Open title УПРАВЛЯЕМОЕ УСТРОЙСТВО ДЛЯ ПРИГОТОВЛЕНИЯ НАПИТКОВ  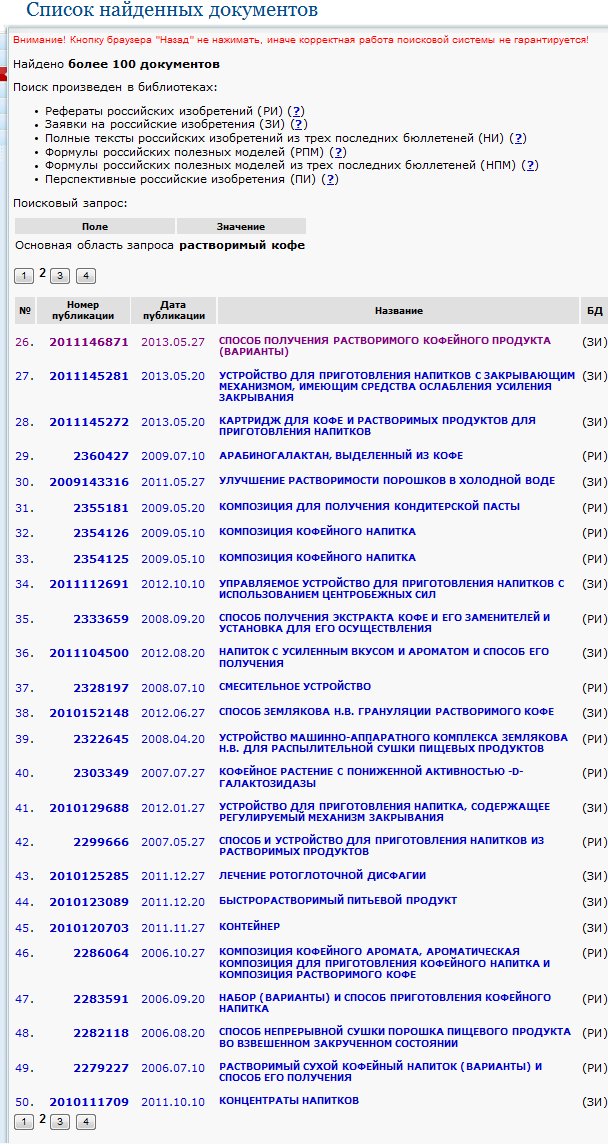391,589
